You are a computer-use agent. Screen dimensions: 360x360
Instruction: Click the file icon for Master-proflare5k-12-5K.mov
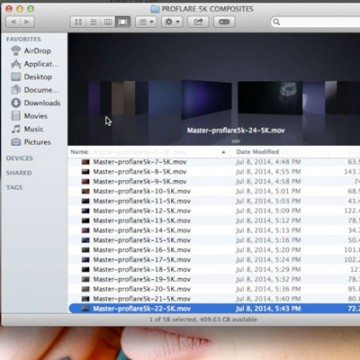[86, 211]
